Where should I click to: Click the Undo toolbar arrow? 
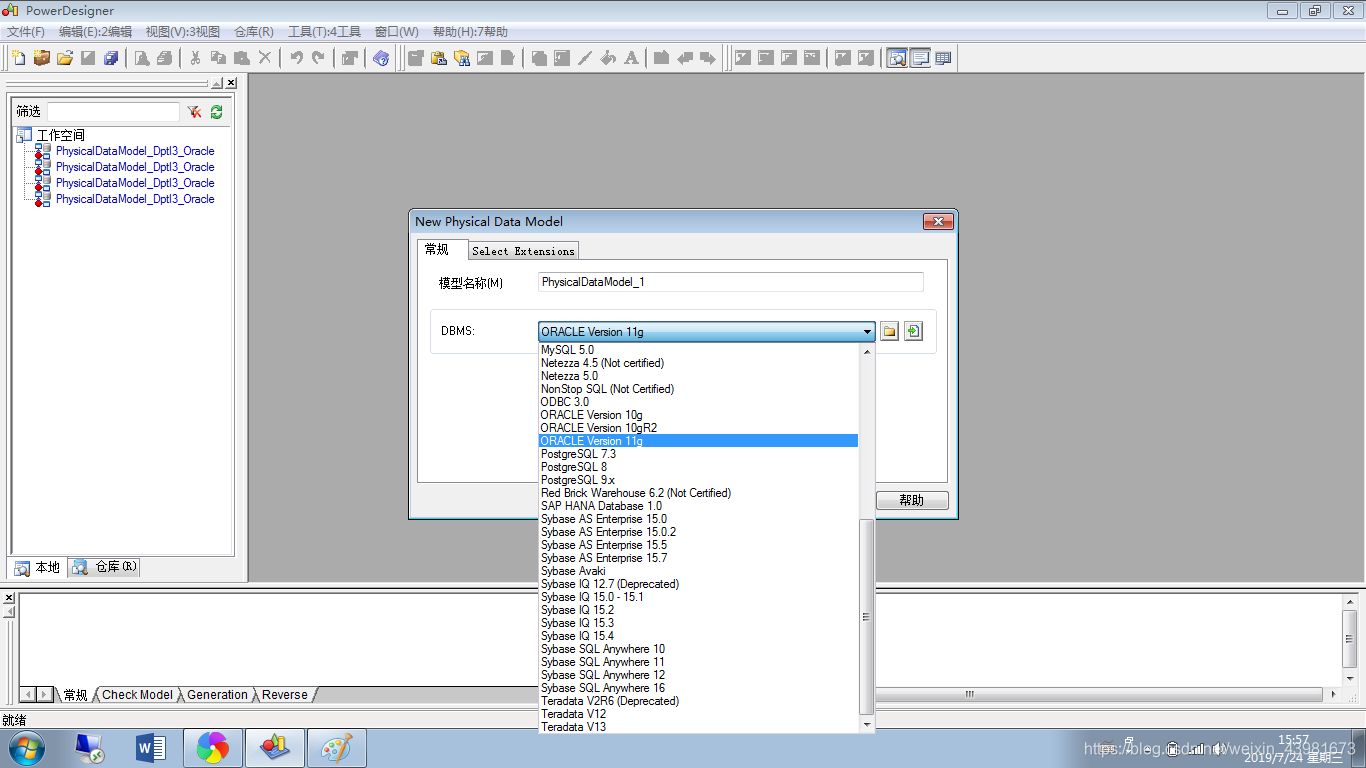(296, 58)
